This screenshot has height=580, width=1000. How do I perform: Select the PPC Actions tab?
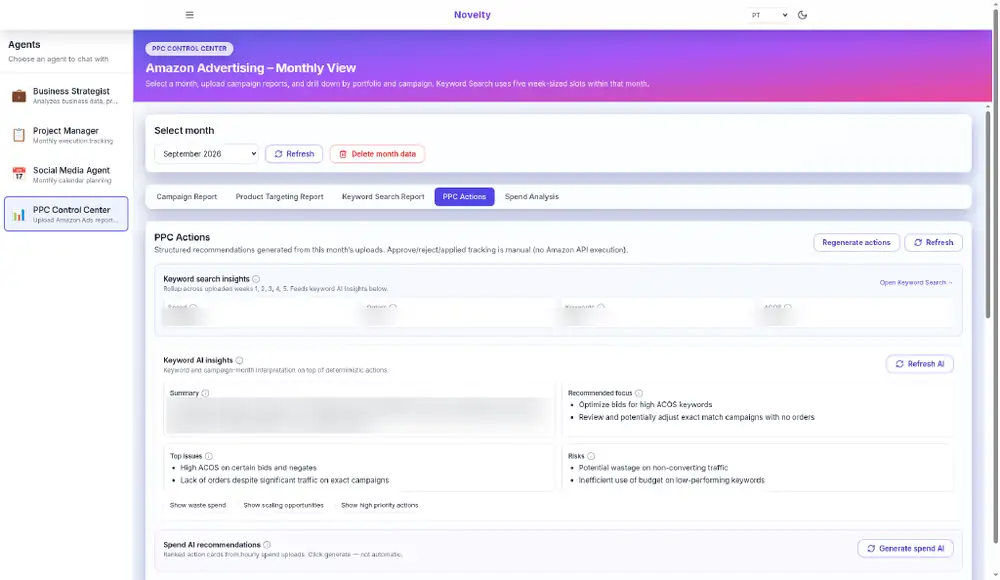click(x=464, y=197)
